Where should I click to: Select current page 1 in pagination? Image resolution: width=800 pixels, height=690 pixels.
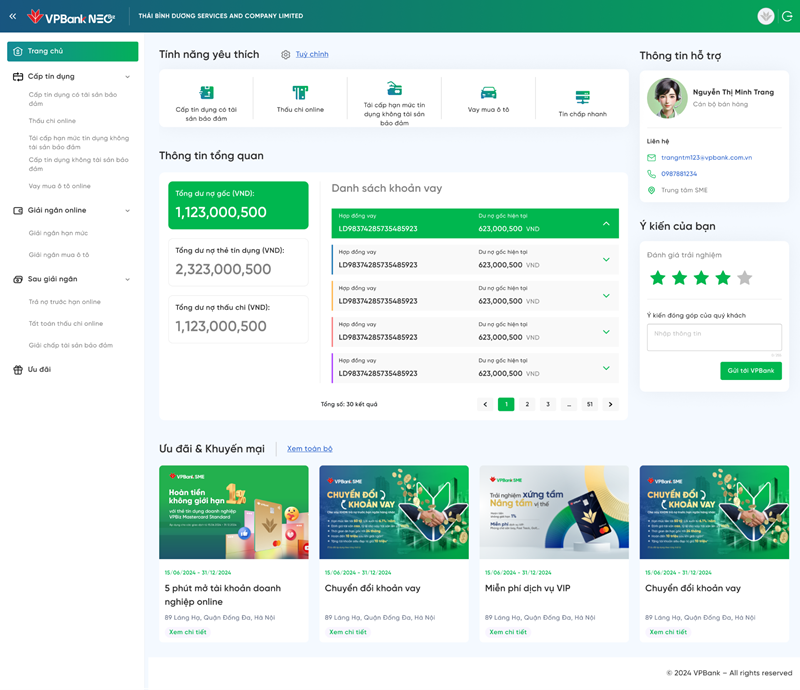[506, 405]
